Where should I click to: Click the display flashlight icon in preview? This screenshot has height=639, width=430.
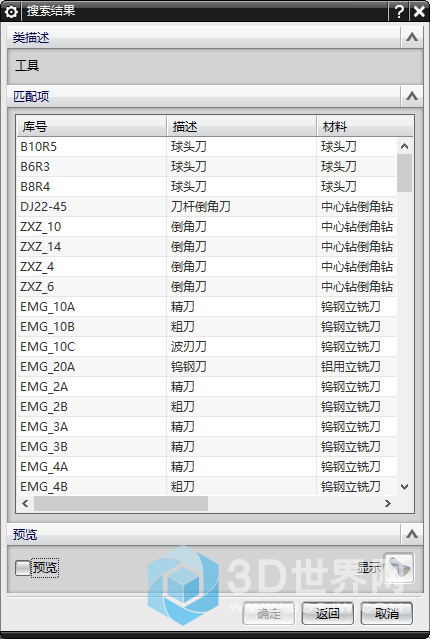point(398,567)
